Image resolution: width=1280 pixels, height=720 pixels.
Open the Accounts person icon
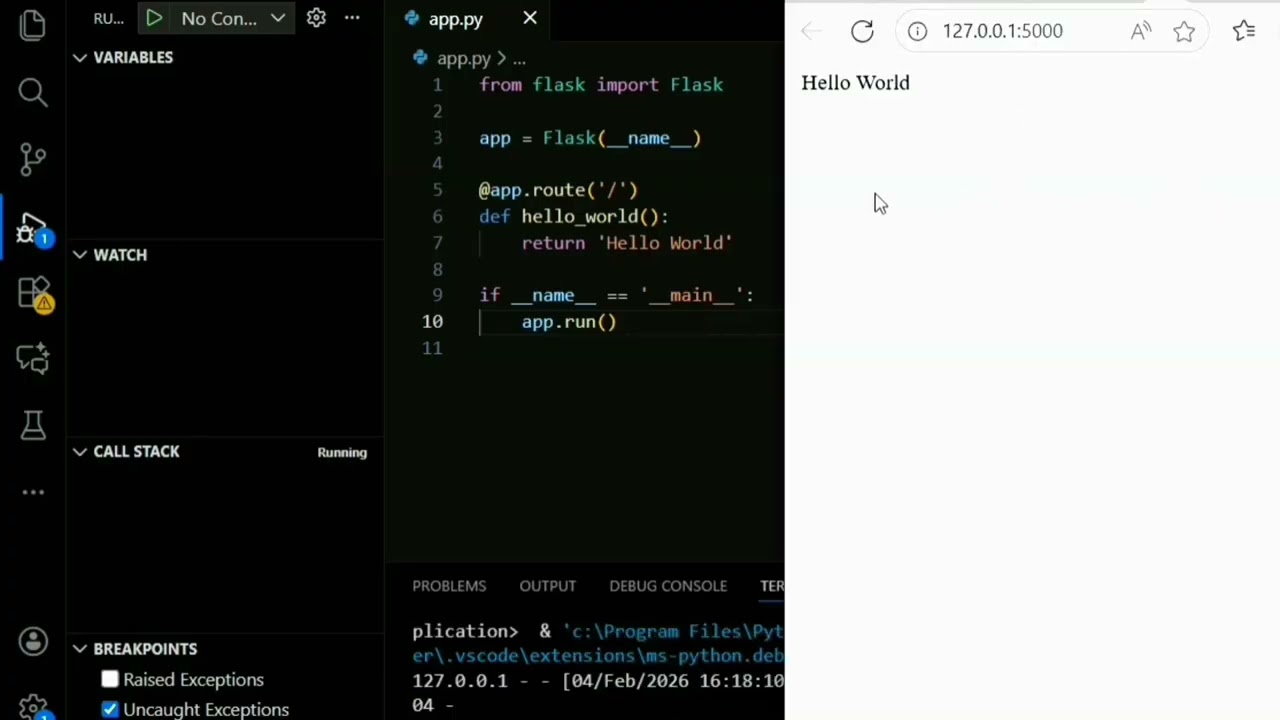tap(33, 642)
